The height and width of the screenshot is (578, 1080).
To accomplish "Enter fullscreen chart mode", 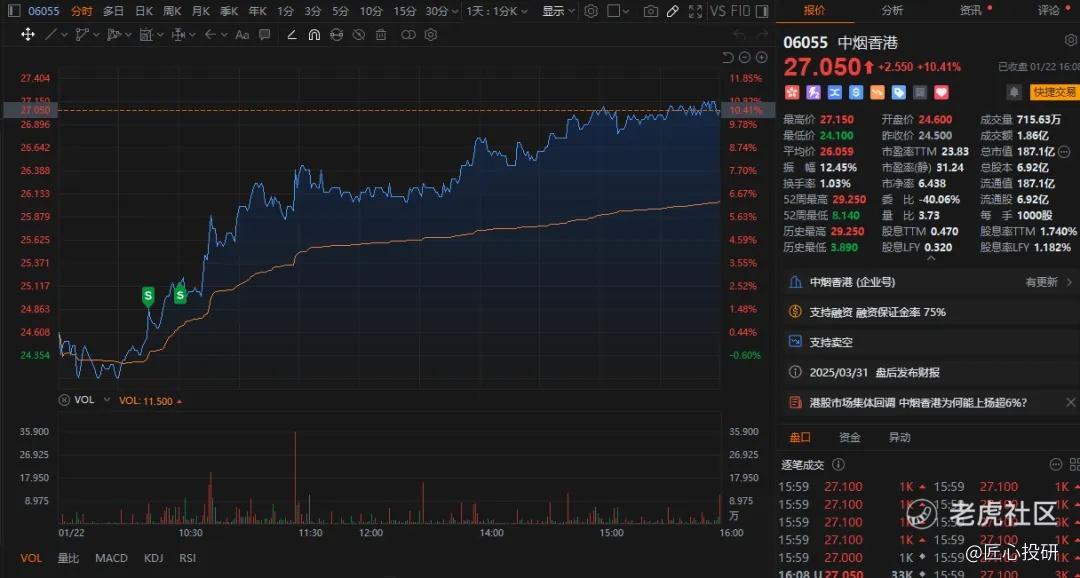I will [696, 11].
